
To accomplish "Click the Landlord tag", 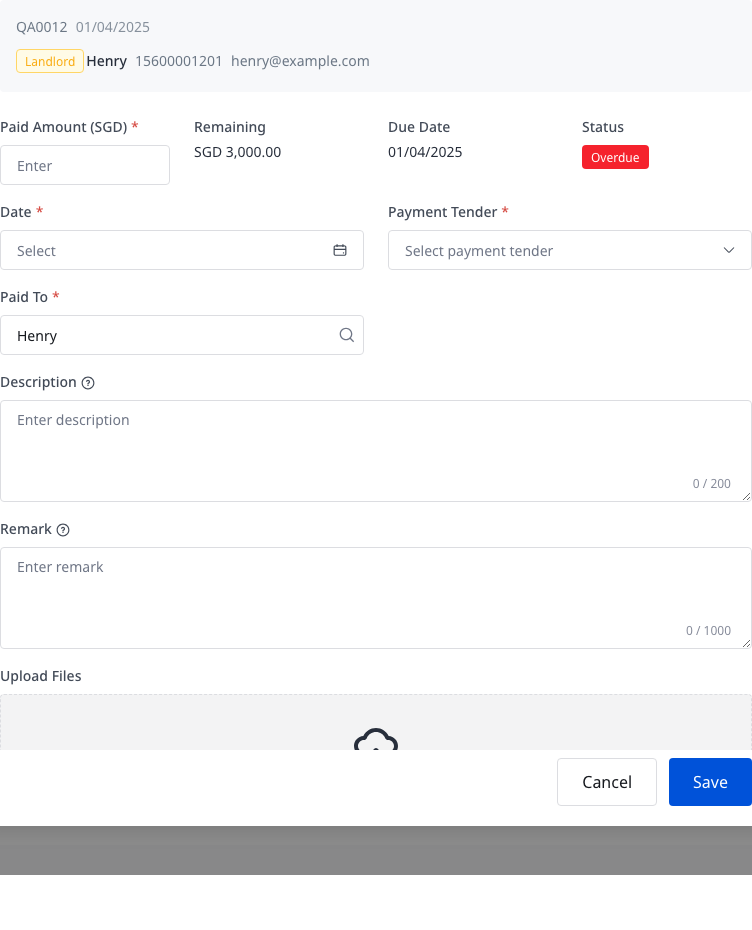I will click(50, 61).
